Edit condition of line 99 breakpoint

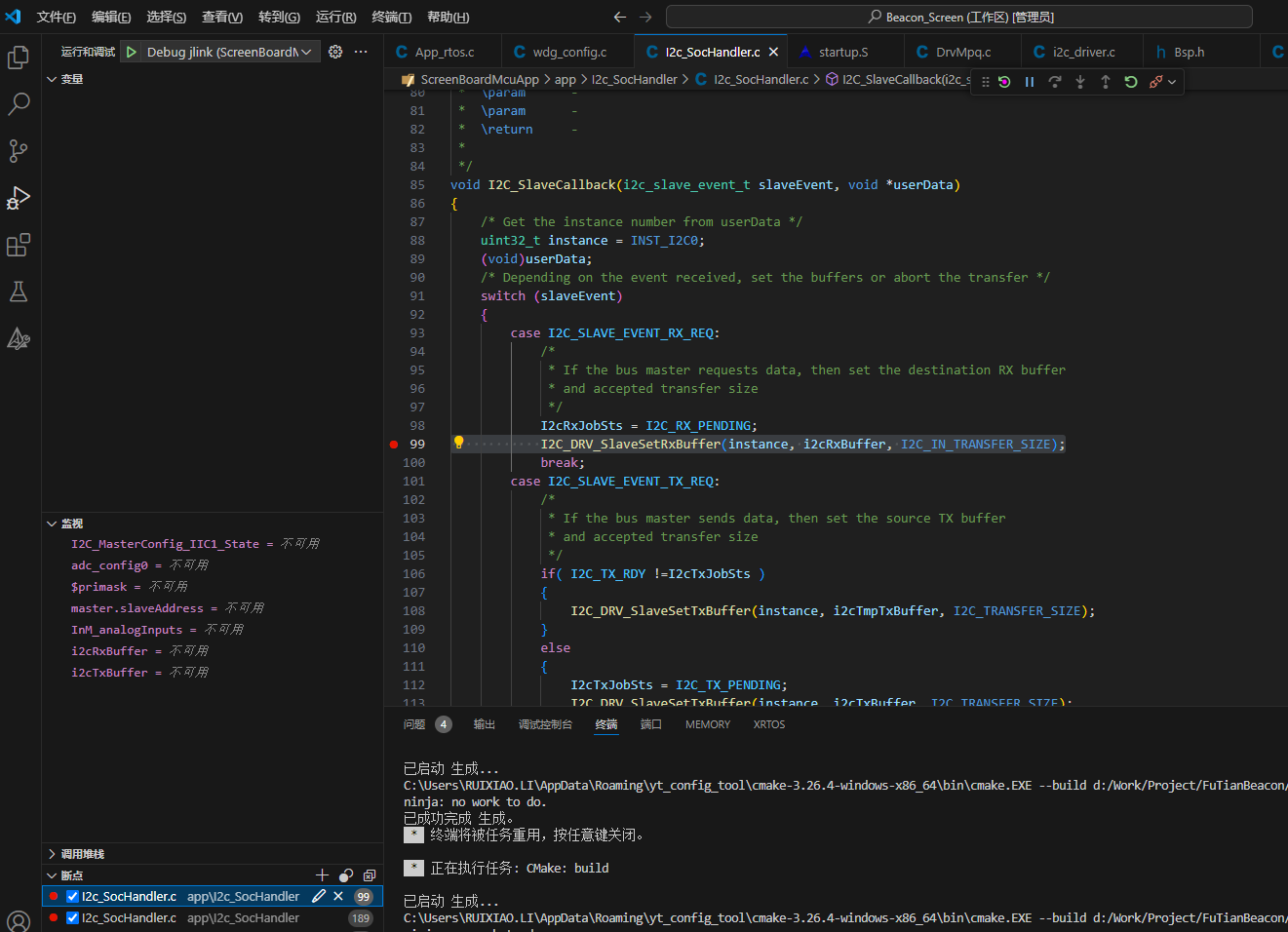[319, 896]
